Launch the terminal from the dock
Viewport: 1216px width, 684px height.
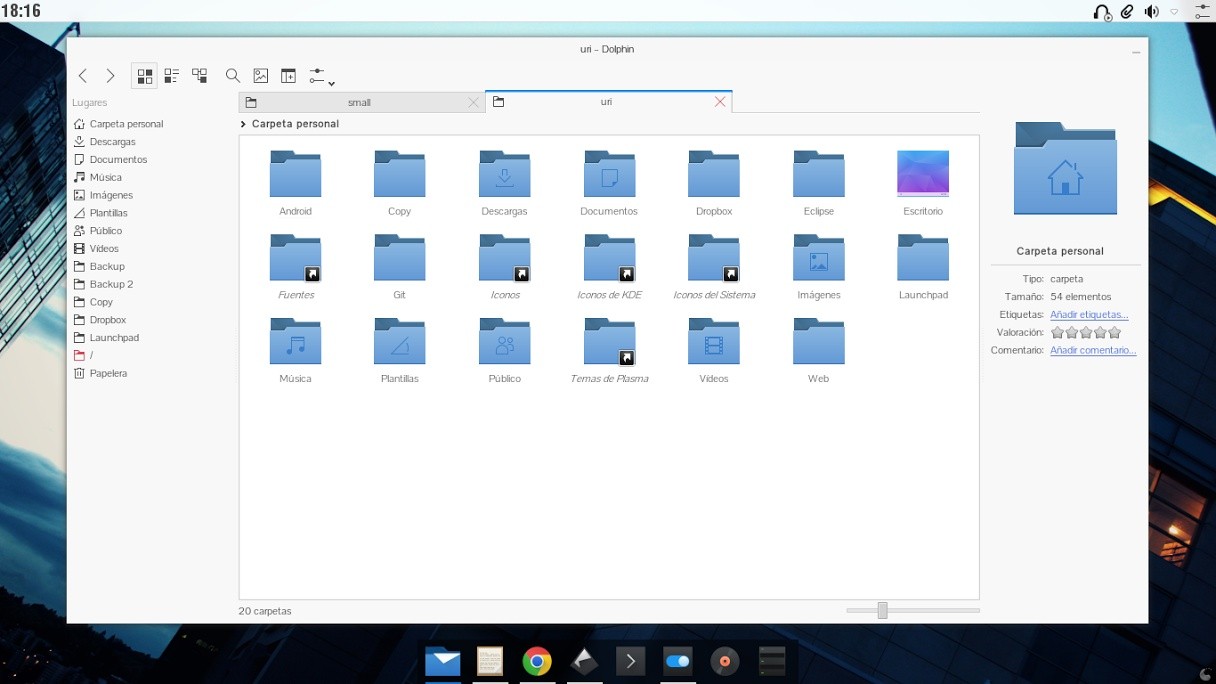tap(630, 661)
